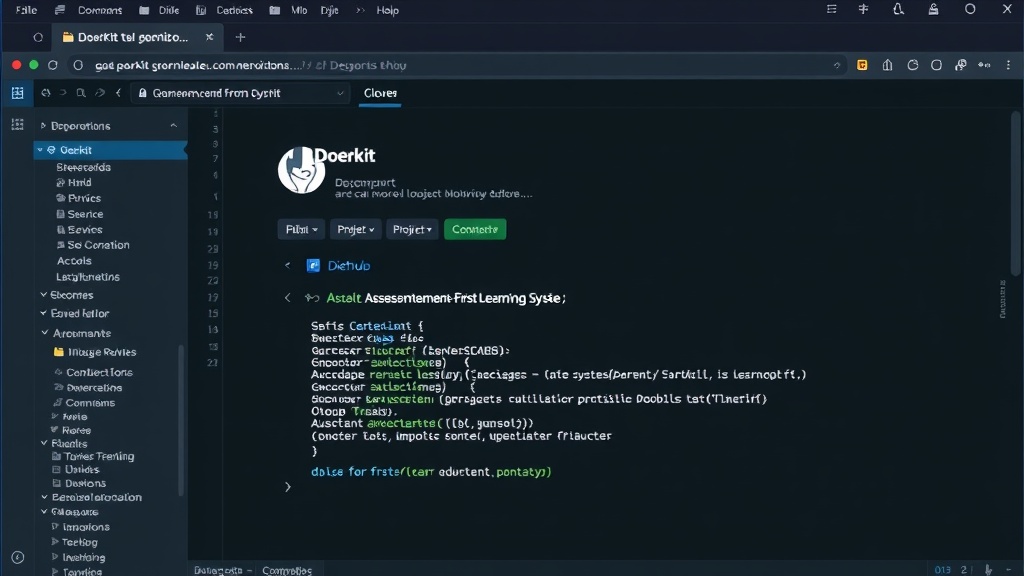1024x576 pixels.
Task: Click the lock icon in title bar
Action: pyautogui.click(x=933, y=9)
